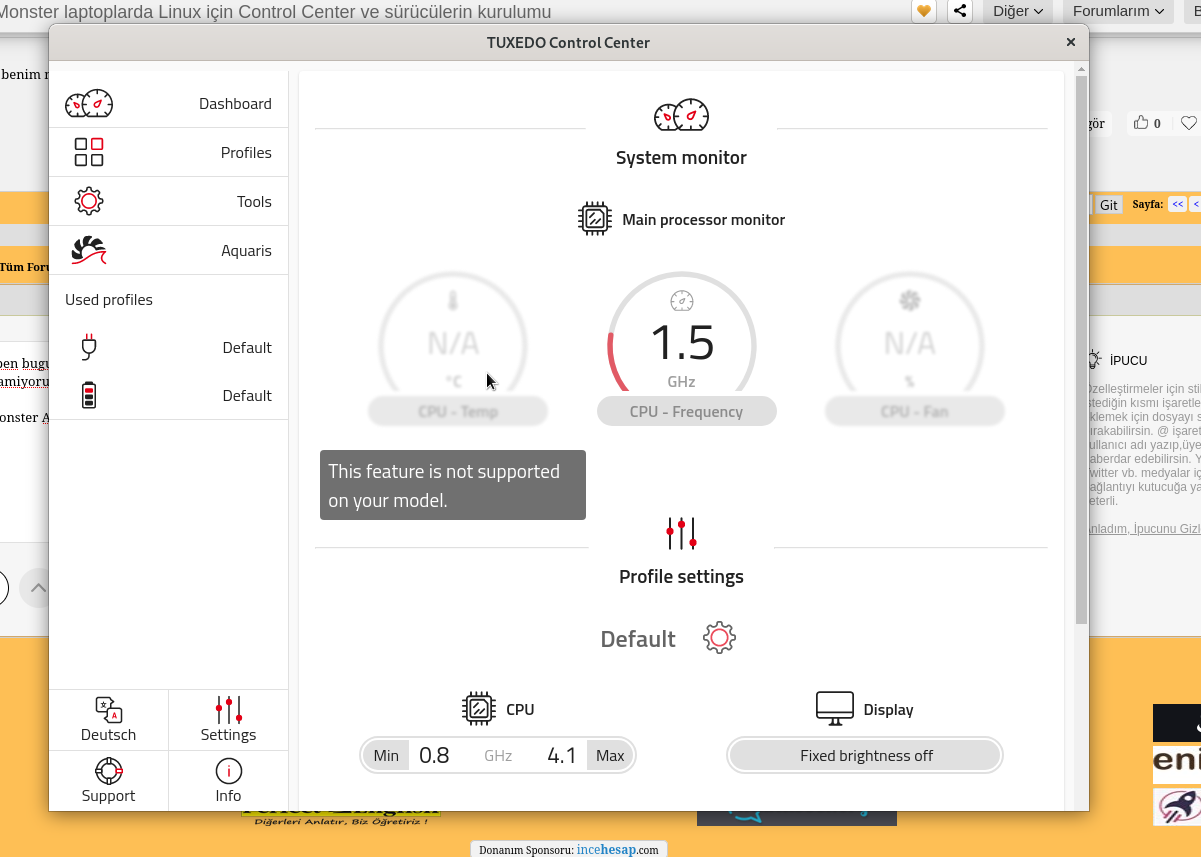This screenshot has height=857, width=1201.
Task: Open the Forumlarım dropdown in forum
Action: [x=1118, y=11]
